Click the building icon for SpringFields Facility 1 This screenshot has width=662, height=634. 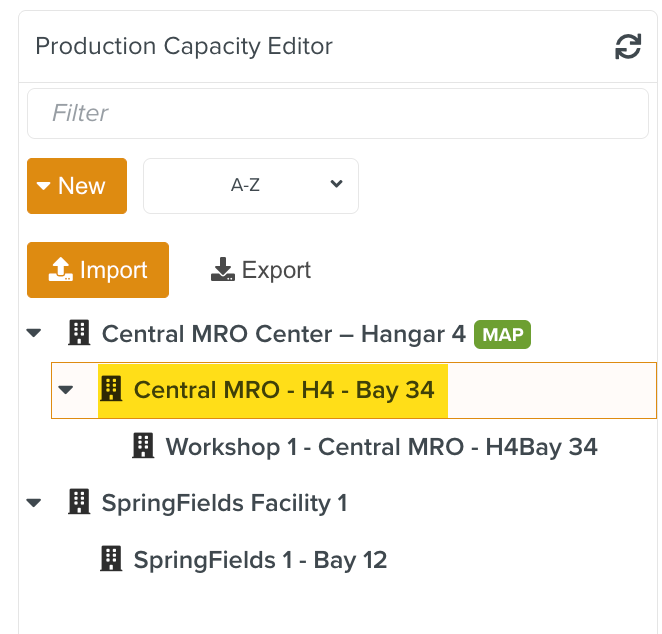click(x=79, y=502)
